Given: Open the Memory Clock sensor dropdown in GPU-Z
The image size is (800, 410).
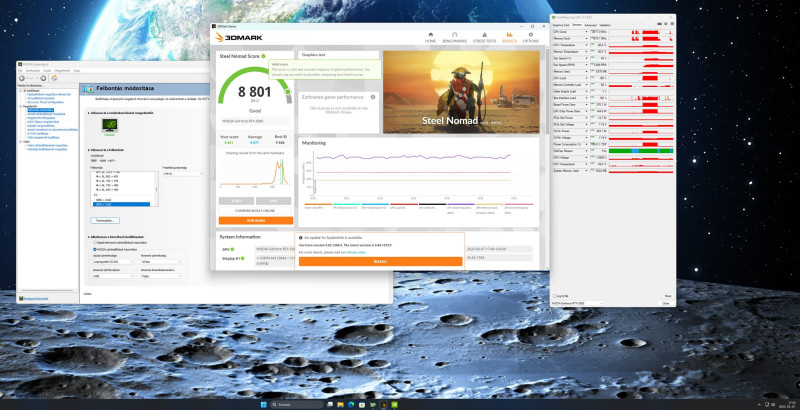Looking at the screenshot, I should point(587,38).
